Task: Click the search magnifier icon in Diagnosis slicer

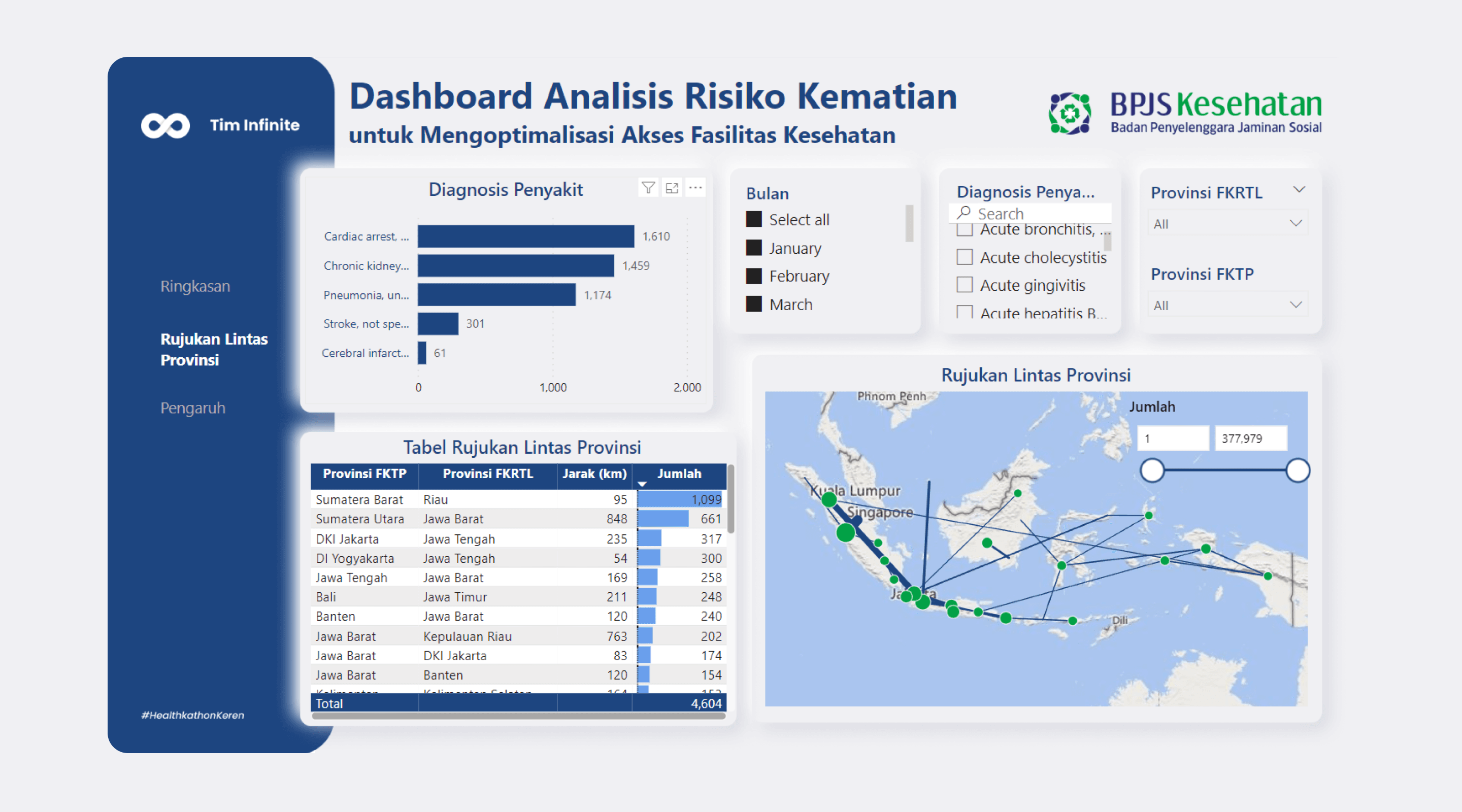Action: pyautogui.click(x=963, y=213)
